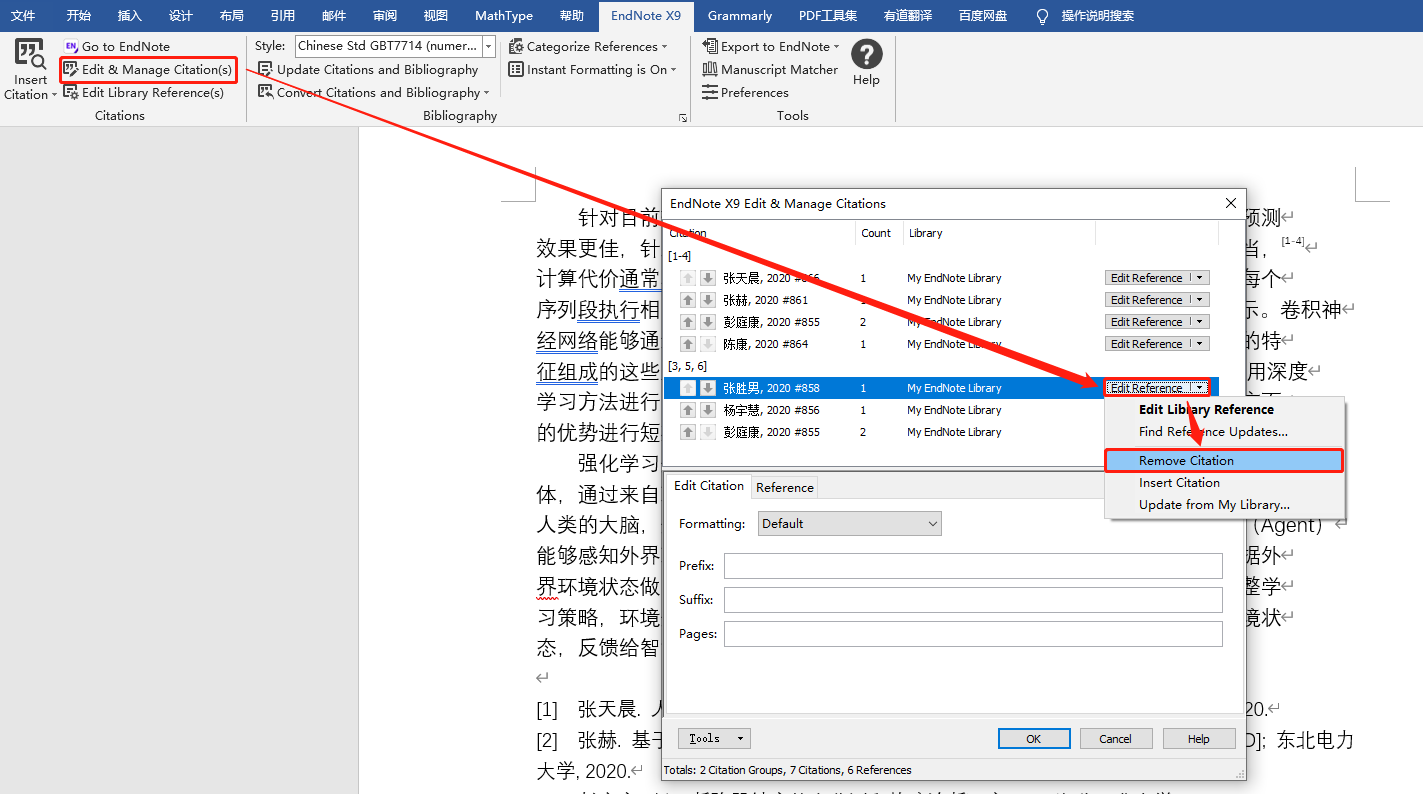Open the MathType ribbon tab

[x=504, y=16]
